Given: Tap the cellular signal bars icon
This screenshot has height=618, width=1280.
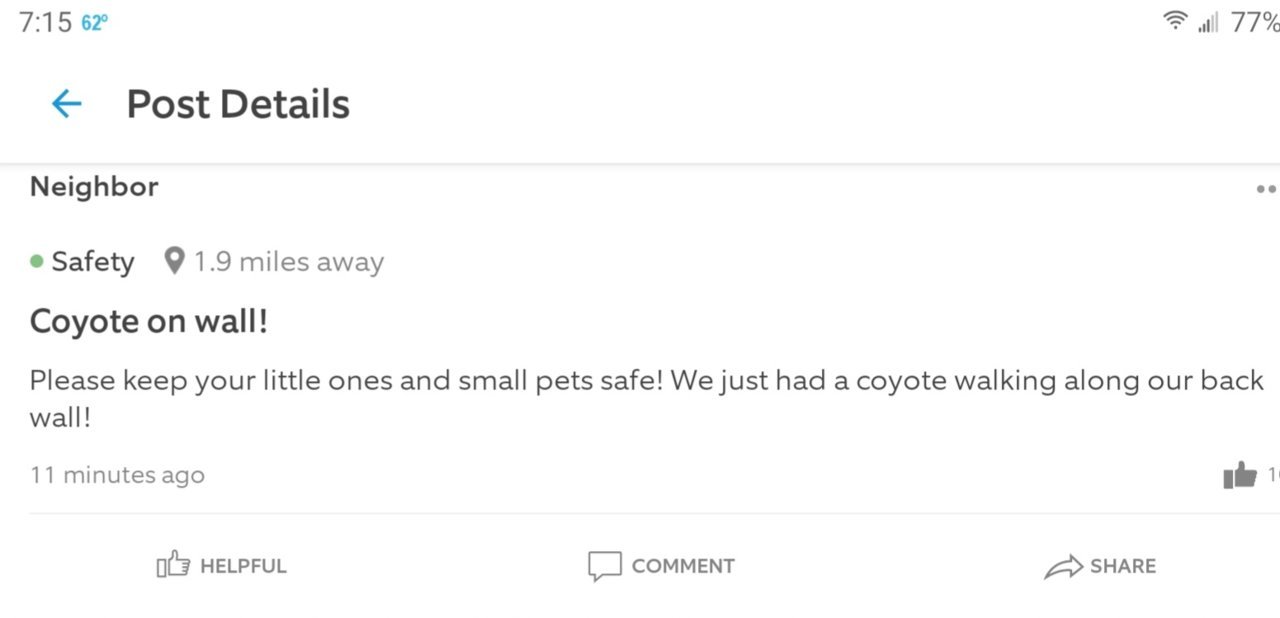Looking at the screenshot, I should (x=1208, y=21).
